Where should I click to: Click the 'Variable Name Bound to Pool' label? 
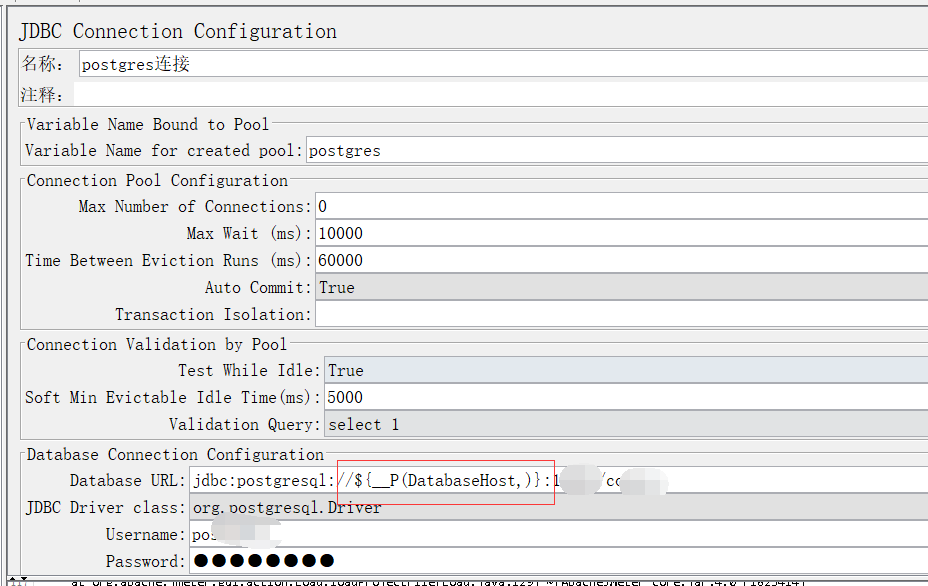coord(148,124)
